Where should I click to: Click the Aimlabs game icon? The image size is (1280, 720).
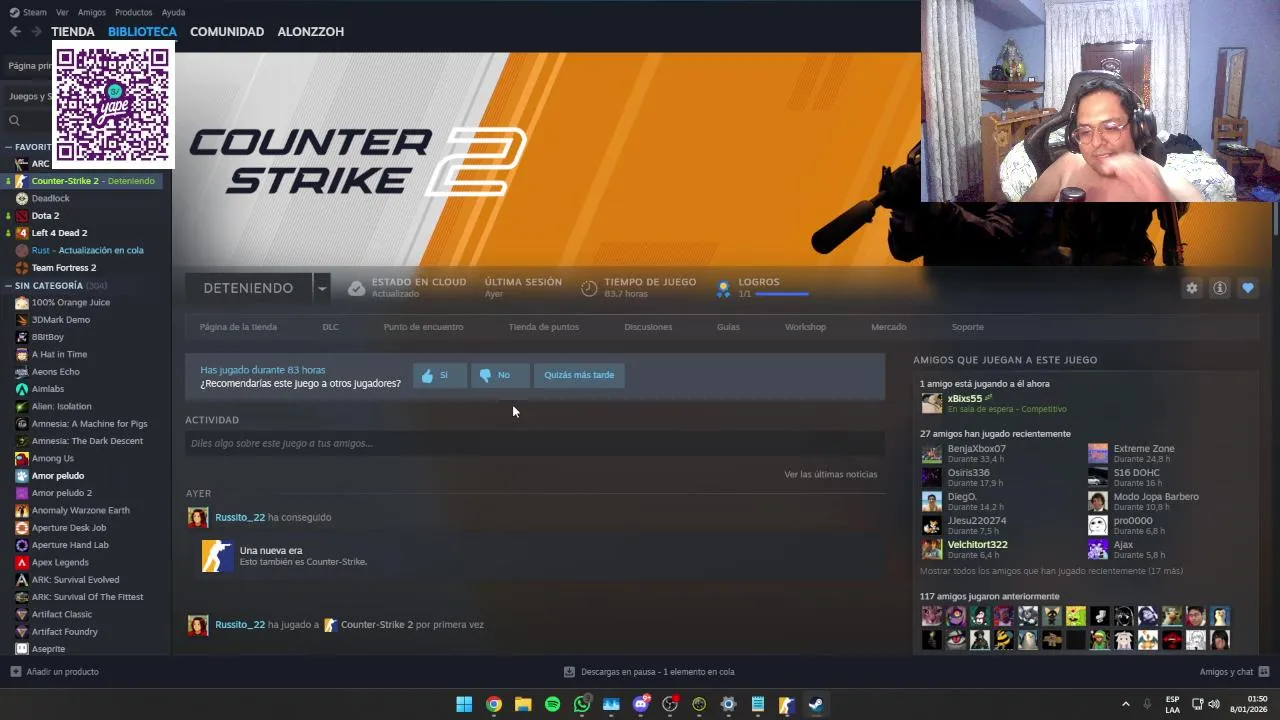[22, 389]
